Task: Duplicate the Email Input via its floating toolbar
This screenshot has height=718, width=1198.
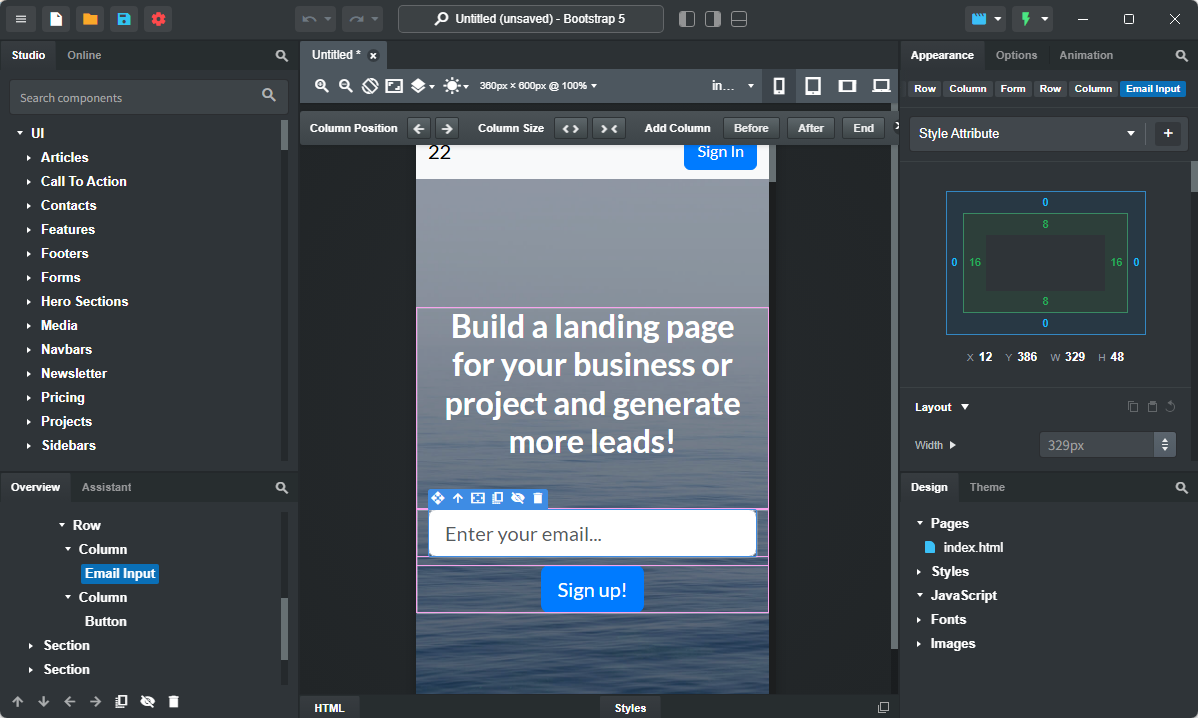Action: (x=498, y=498)
